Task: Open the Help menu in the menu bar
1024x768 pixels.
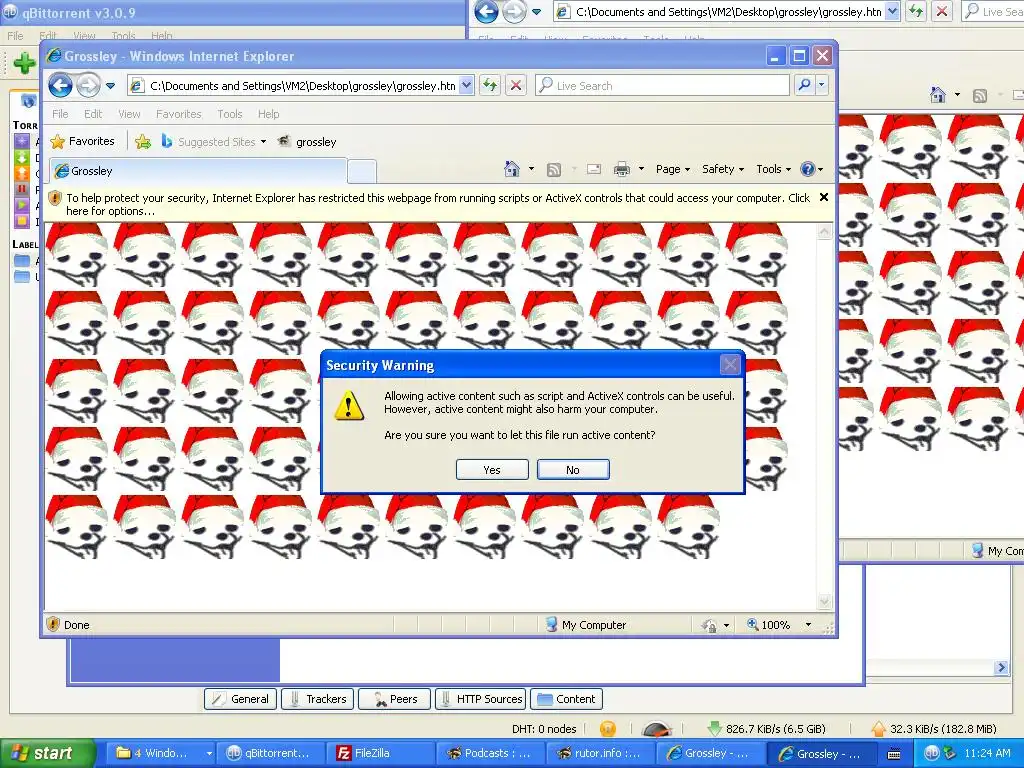Action: pyautogui.click(x=268, y=114)
